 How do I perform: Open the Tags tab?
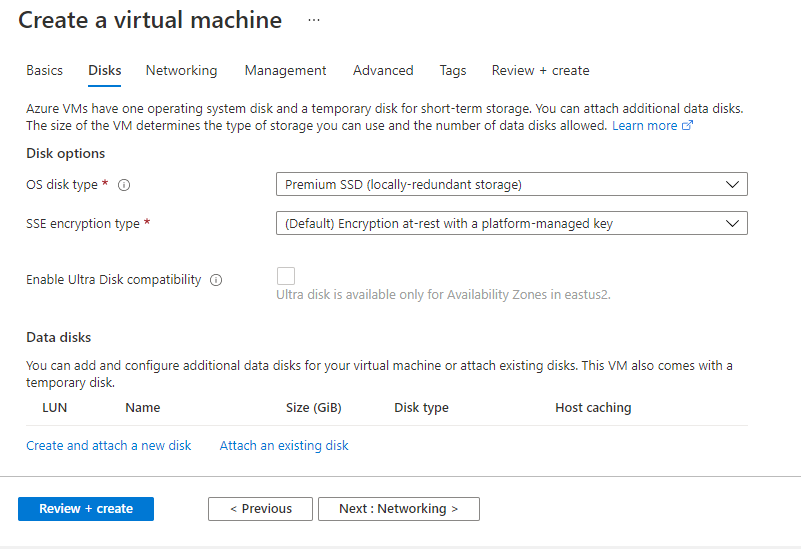453,71
